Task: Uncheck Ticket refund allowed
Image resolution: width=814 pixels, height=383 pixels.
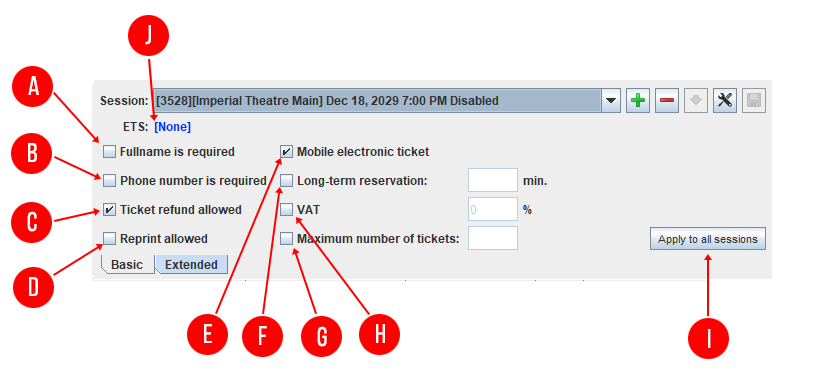Action: pos(109,210)
